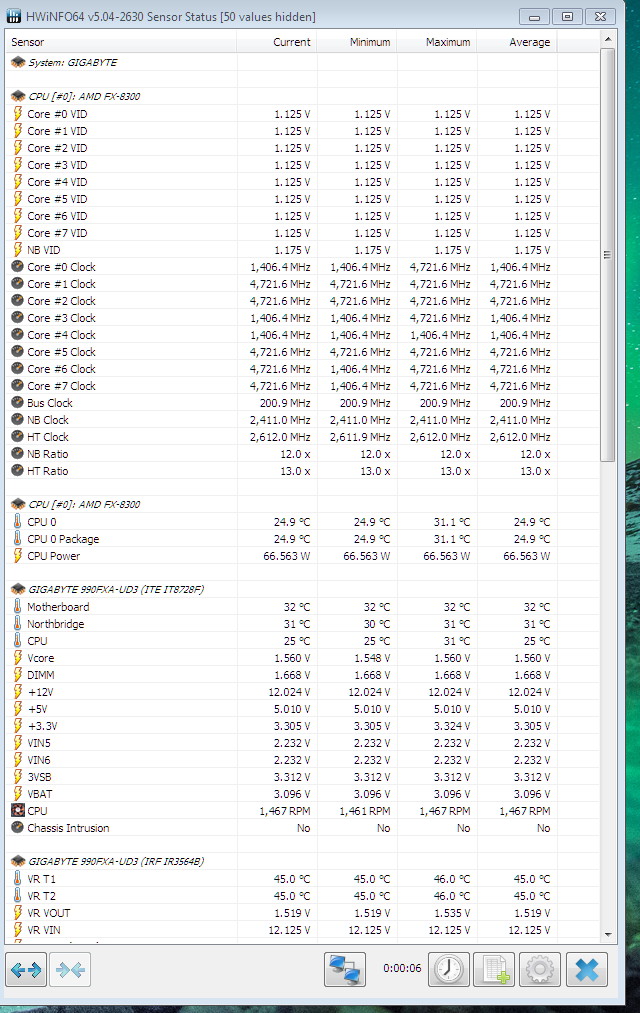Click the NB VID lightning icon
The image size is (640, 1013).
tap(18, 249)
